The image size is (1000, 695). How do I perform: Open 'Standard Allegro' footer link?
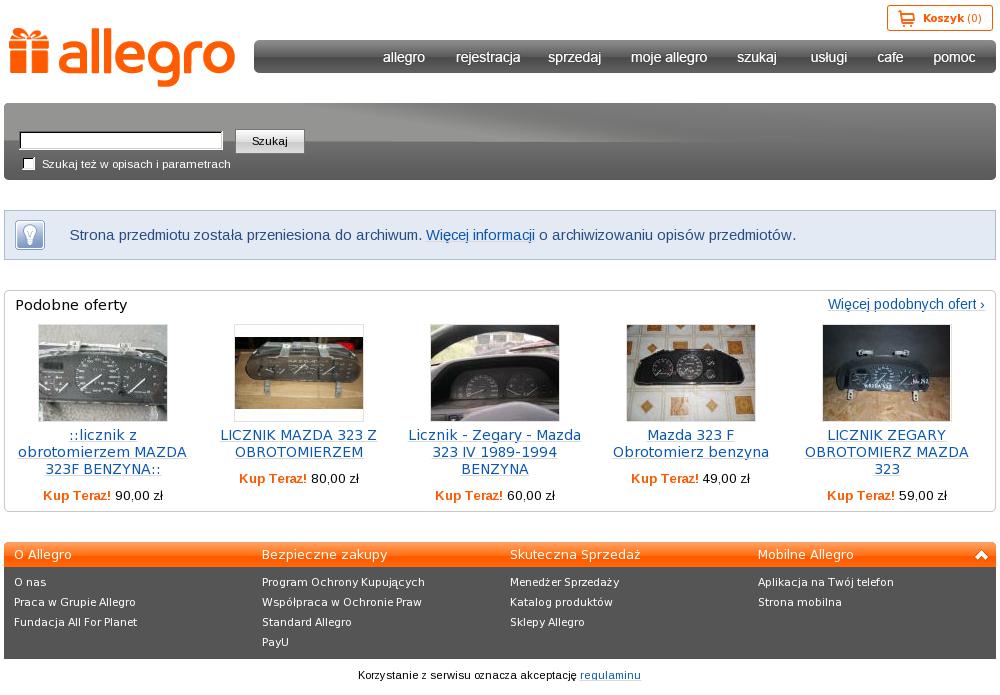(307, 622)
